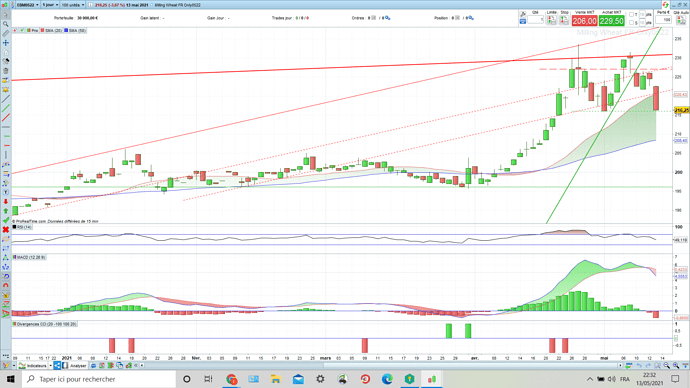Select the green line drawing tool
The height and width of the screenshot is (388, 690).
pos(6,108)
